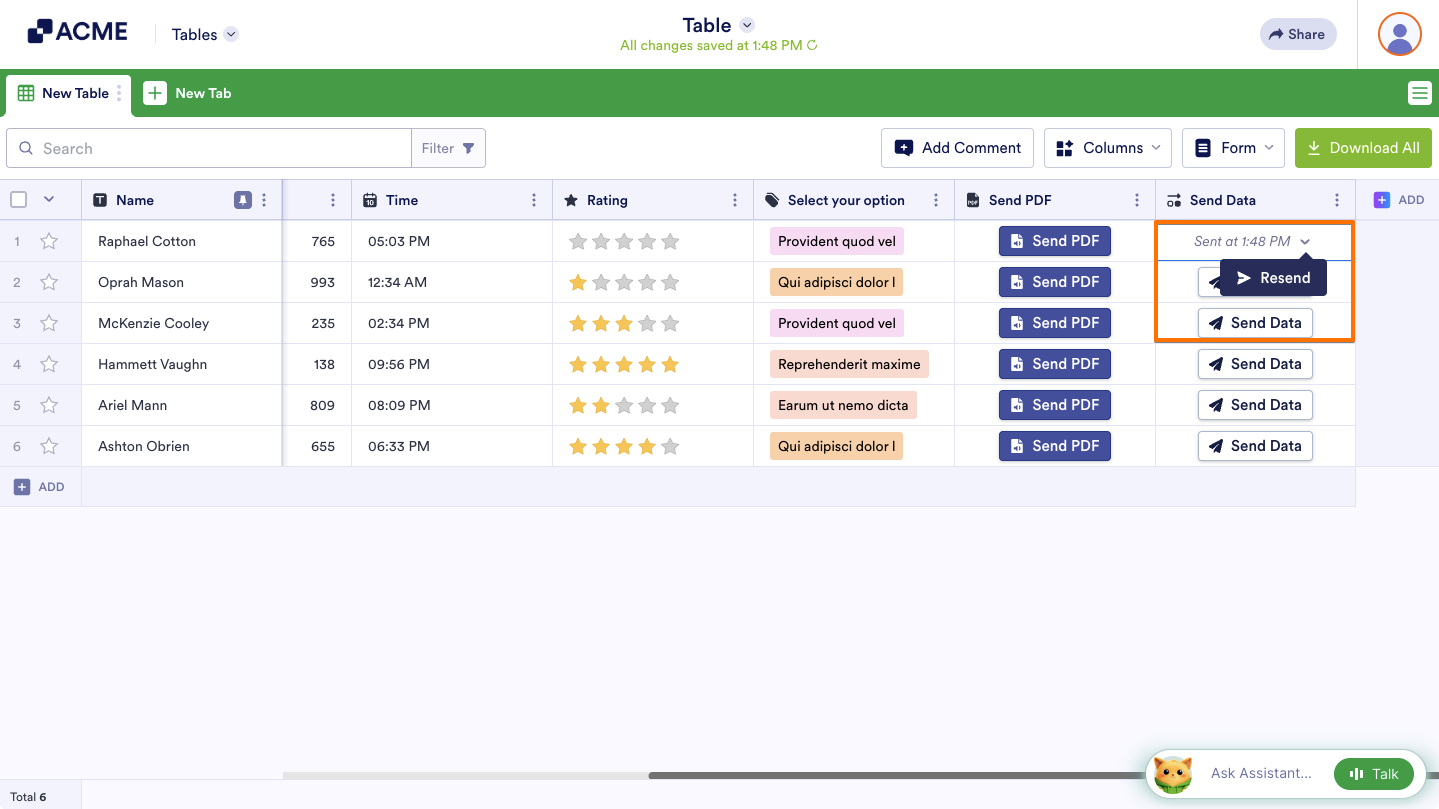
Task: Send PDF for Oprah Mason
Action: [x=1055, y=282]
